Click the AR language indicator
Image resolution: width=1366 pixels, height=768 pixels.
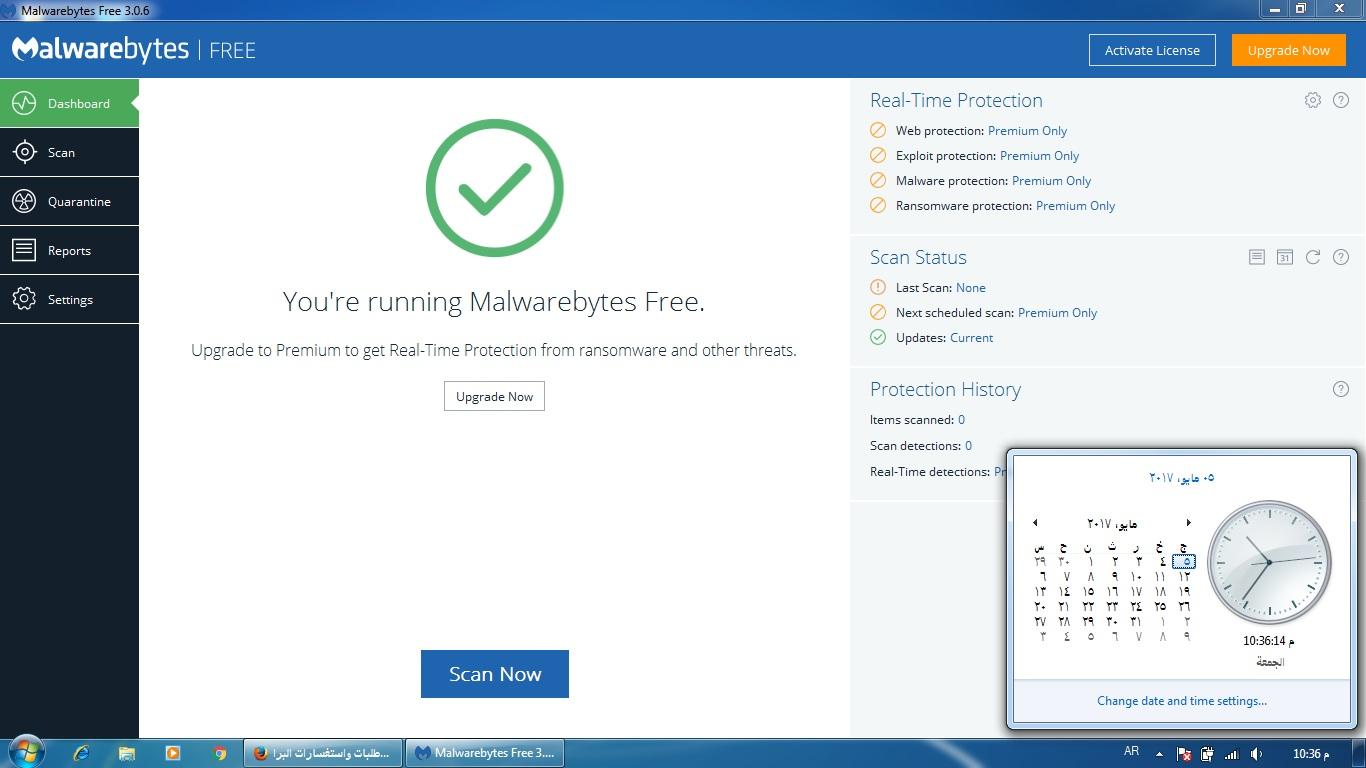pos(1131,752)
